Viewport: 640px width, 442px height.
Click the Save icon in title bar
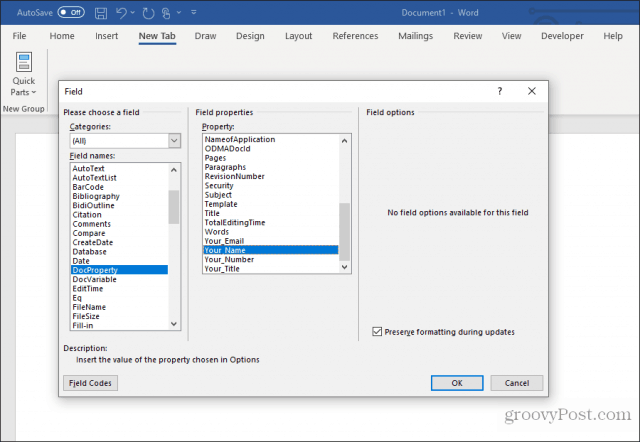pos(101,13)
